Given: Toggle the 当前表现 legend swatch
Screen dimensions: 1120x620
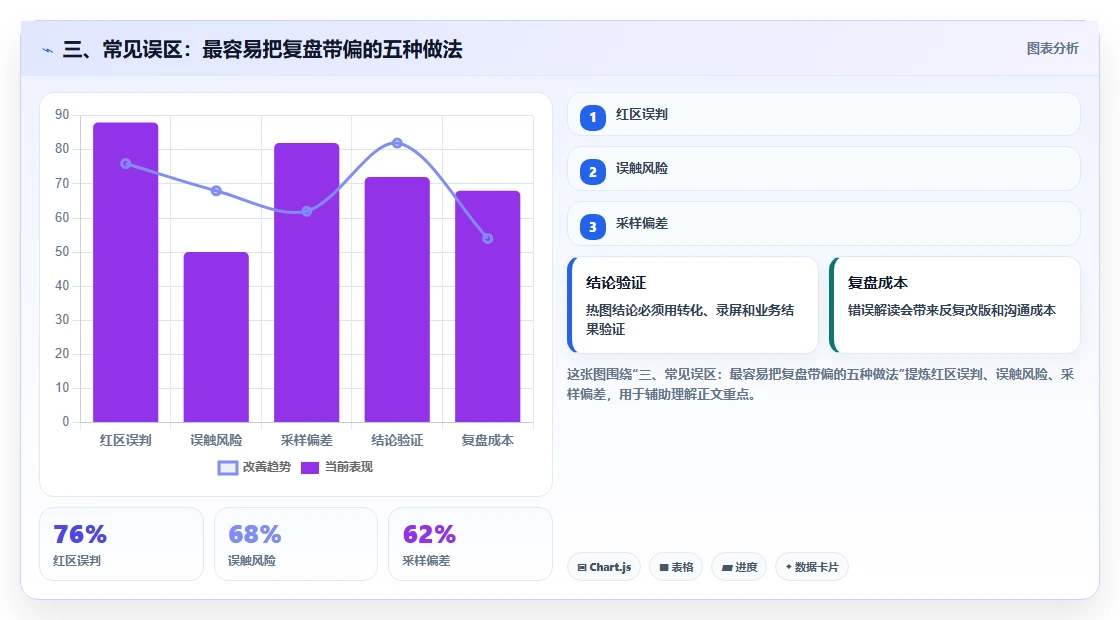Looking at the screenshot, I should point(309,467).
